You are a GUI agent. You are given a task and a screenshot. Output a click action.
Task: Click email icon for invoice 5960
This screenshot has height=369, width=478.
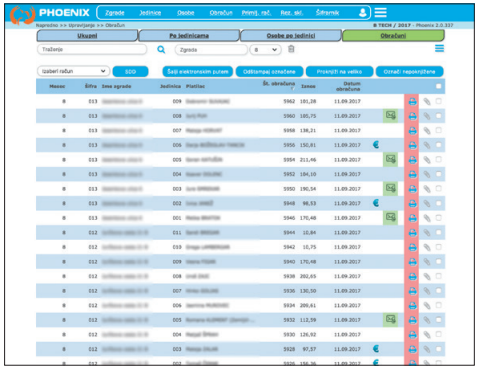tap(390, 116)
